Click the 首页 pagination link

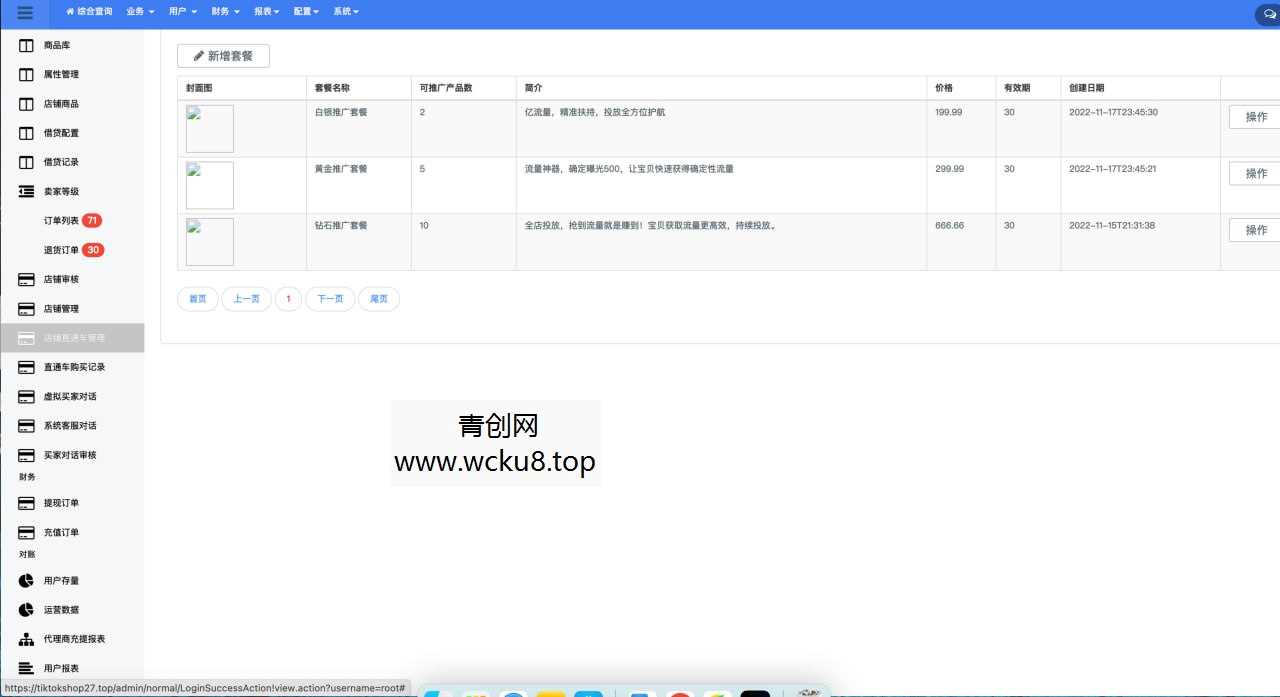197,298
